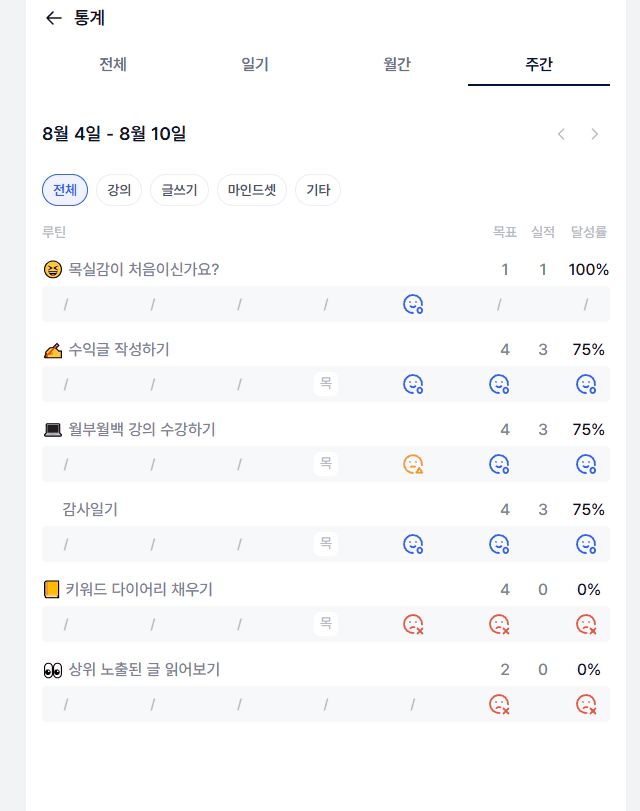Filter routines by 글쓰기 category
The width and height of the screenshot is (640, 811).
click(x=180, y=190)
